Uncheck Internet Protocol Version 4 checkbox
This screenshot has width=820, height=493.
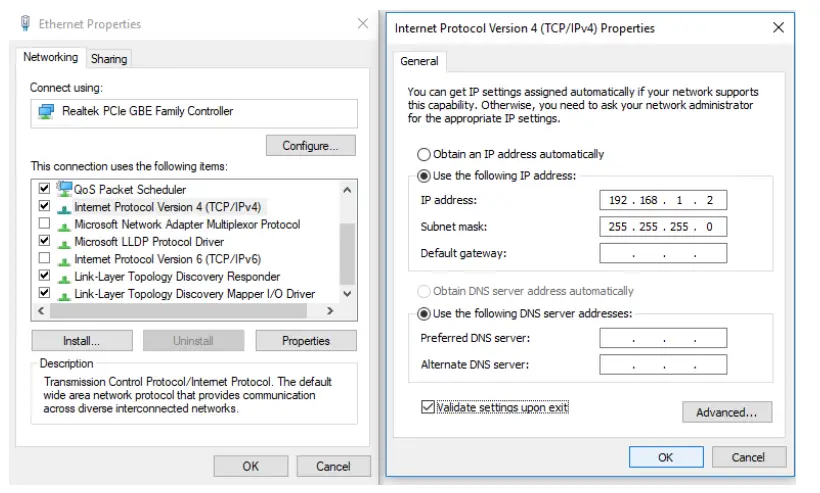click(44, 207)
